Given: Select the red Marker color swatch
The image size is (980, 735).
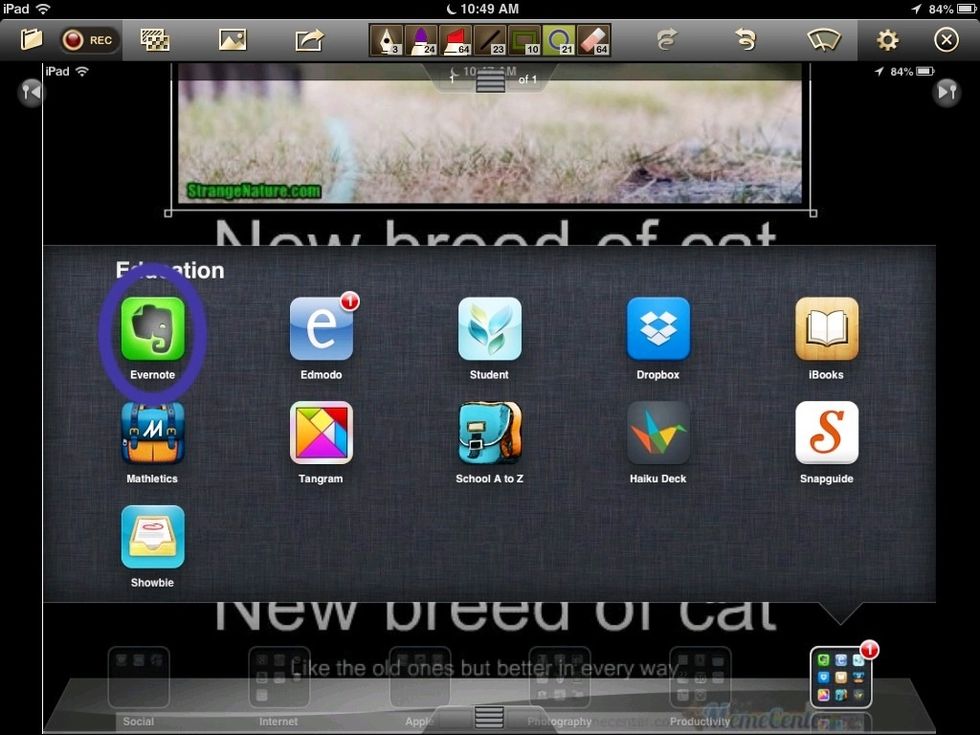Looking at the screenshot, I should pyautogui.click(x=455, y=40).
